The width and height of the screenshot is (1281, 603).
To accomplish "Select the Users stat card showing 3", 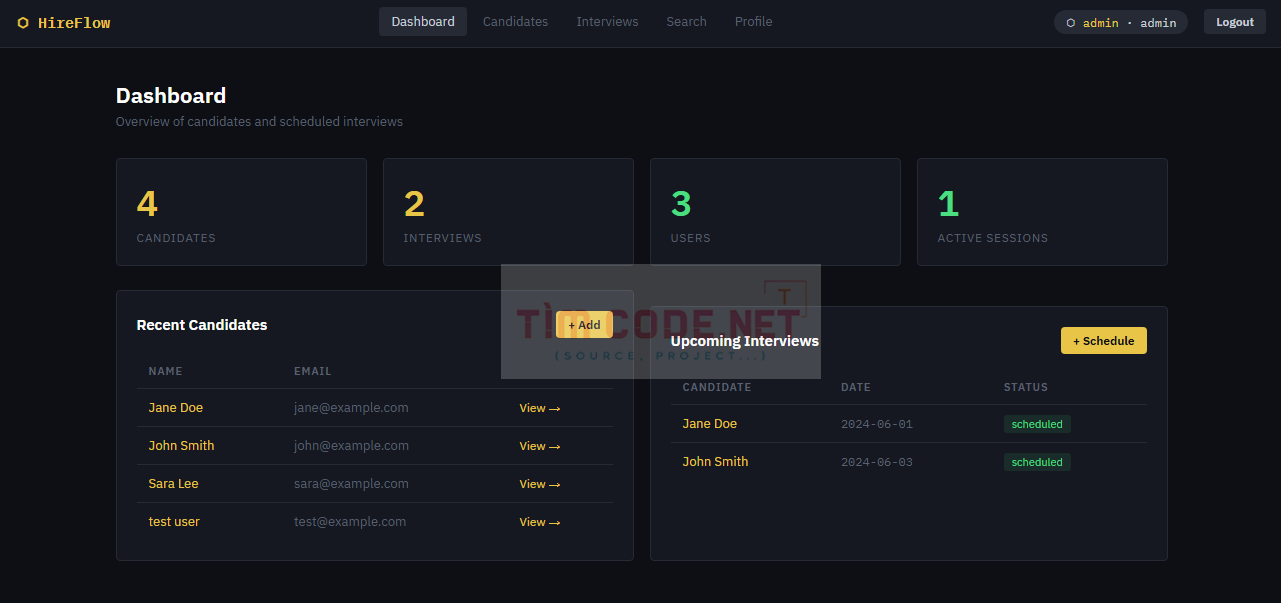I will tap(775, 212).
